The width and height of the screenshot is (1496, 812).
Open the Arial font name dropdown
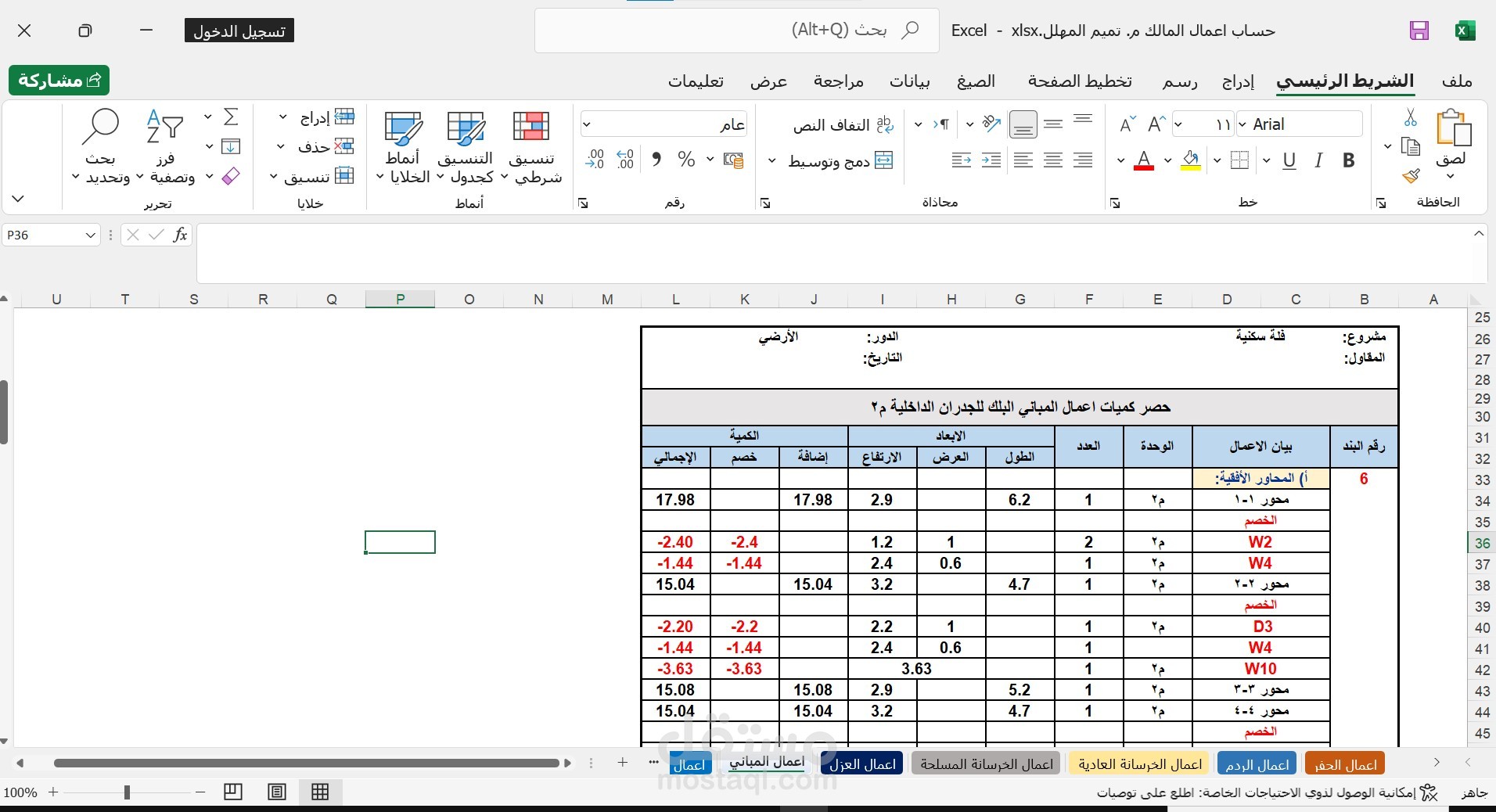(x=1242, y=124)
